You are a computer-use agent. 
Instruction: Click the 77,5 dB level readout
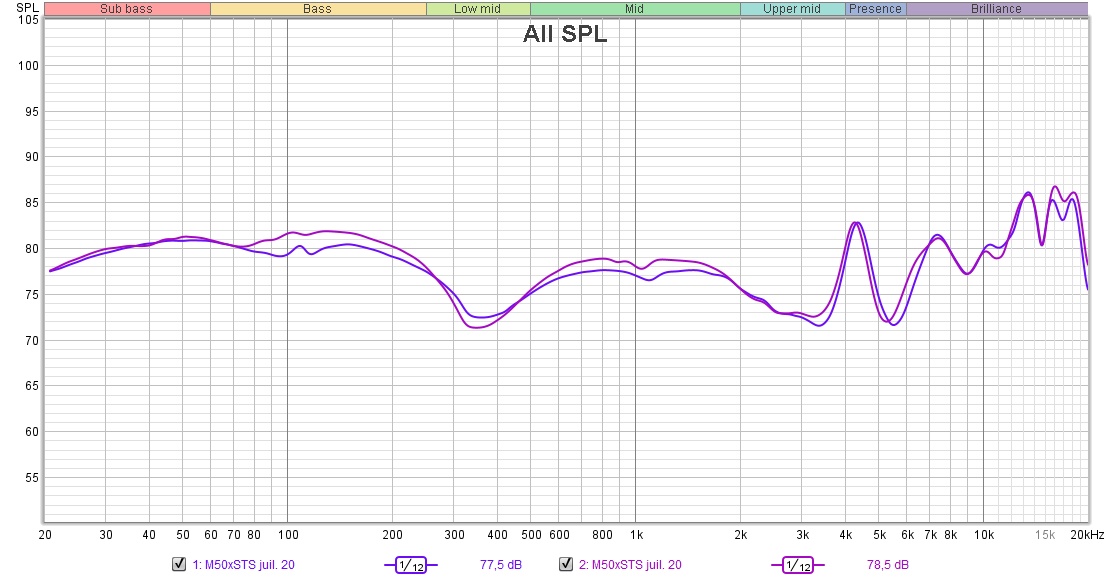tap(500, 565)
